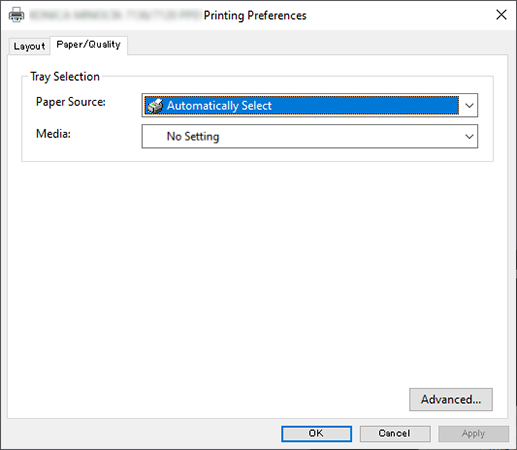The width and height of the screenshot is (517, 450).
Task: Close the Printing Preferences dialog with X
Action: [x=501, y=15]
